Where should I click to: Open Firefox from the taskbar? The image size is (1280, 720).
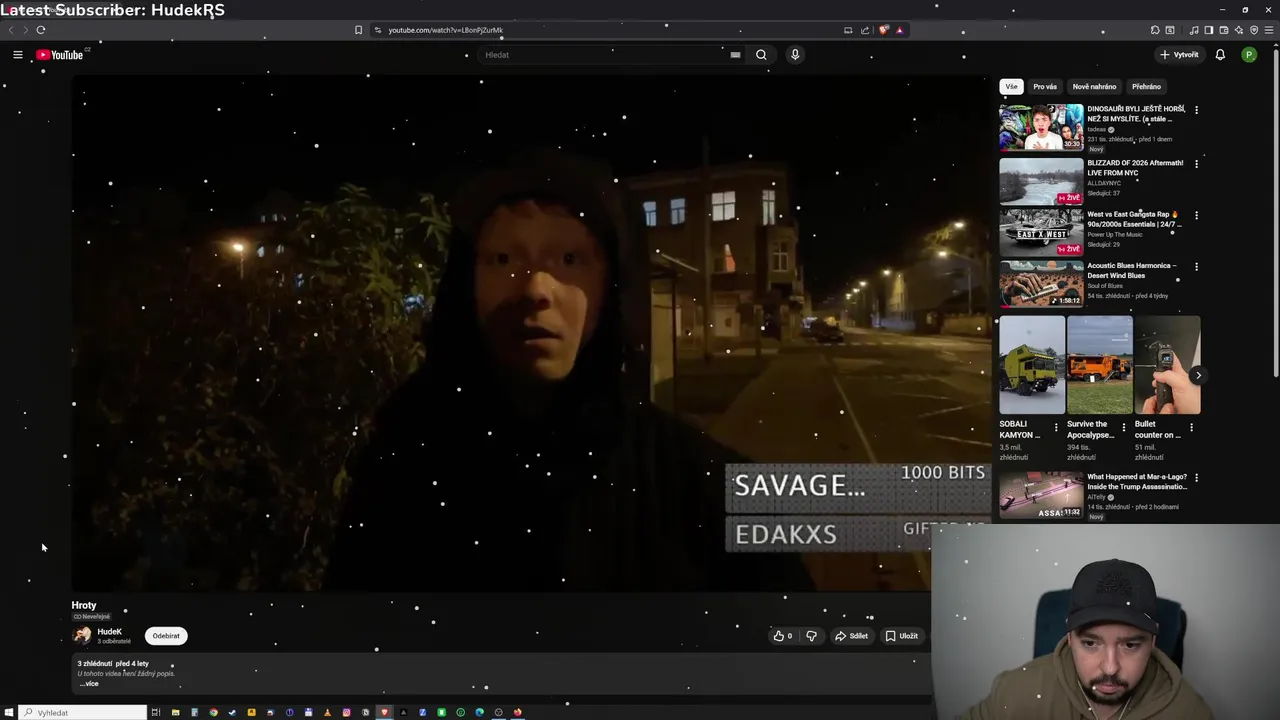coord(517,712)
